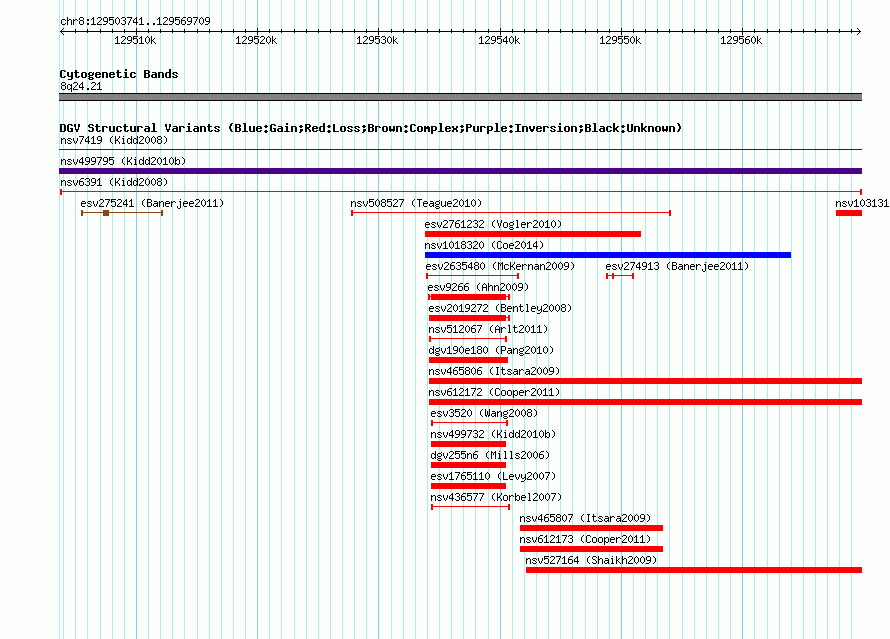The width and height of the screenshot is (890, 639).
Task: Click the ruler's left end arrow
Action: (62, 32)
